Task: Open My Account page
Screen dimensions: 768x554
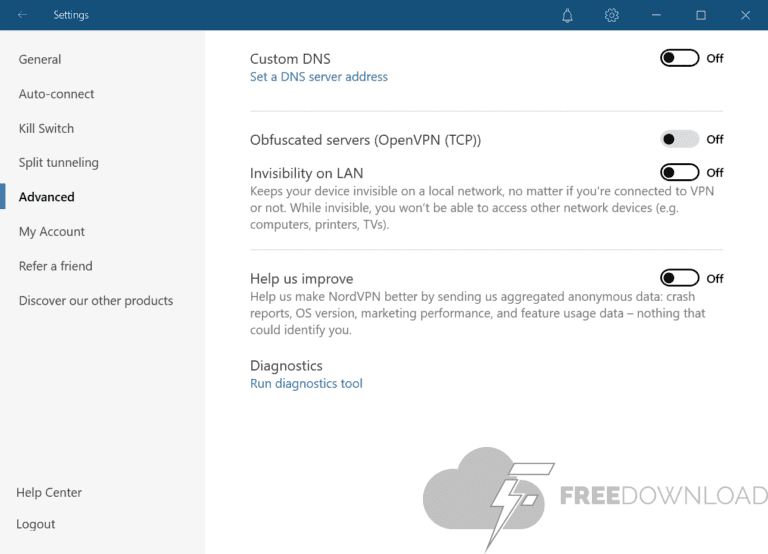Action: [51, 232]
